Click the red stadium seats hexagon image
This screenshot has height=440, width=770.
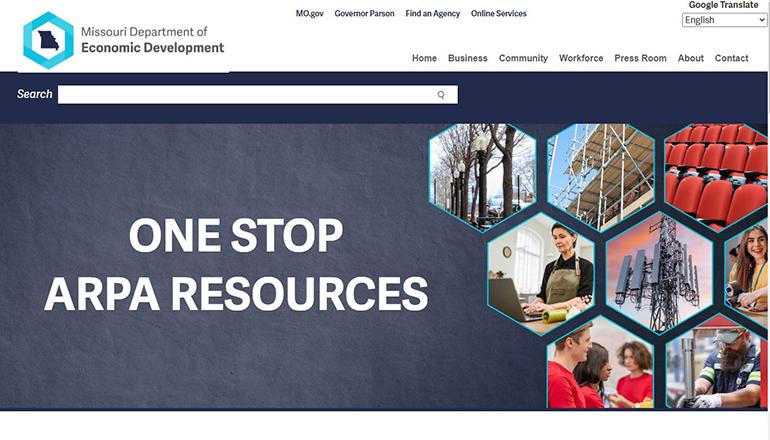[x=716, y=175]
